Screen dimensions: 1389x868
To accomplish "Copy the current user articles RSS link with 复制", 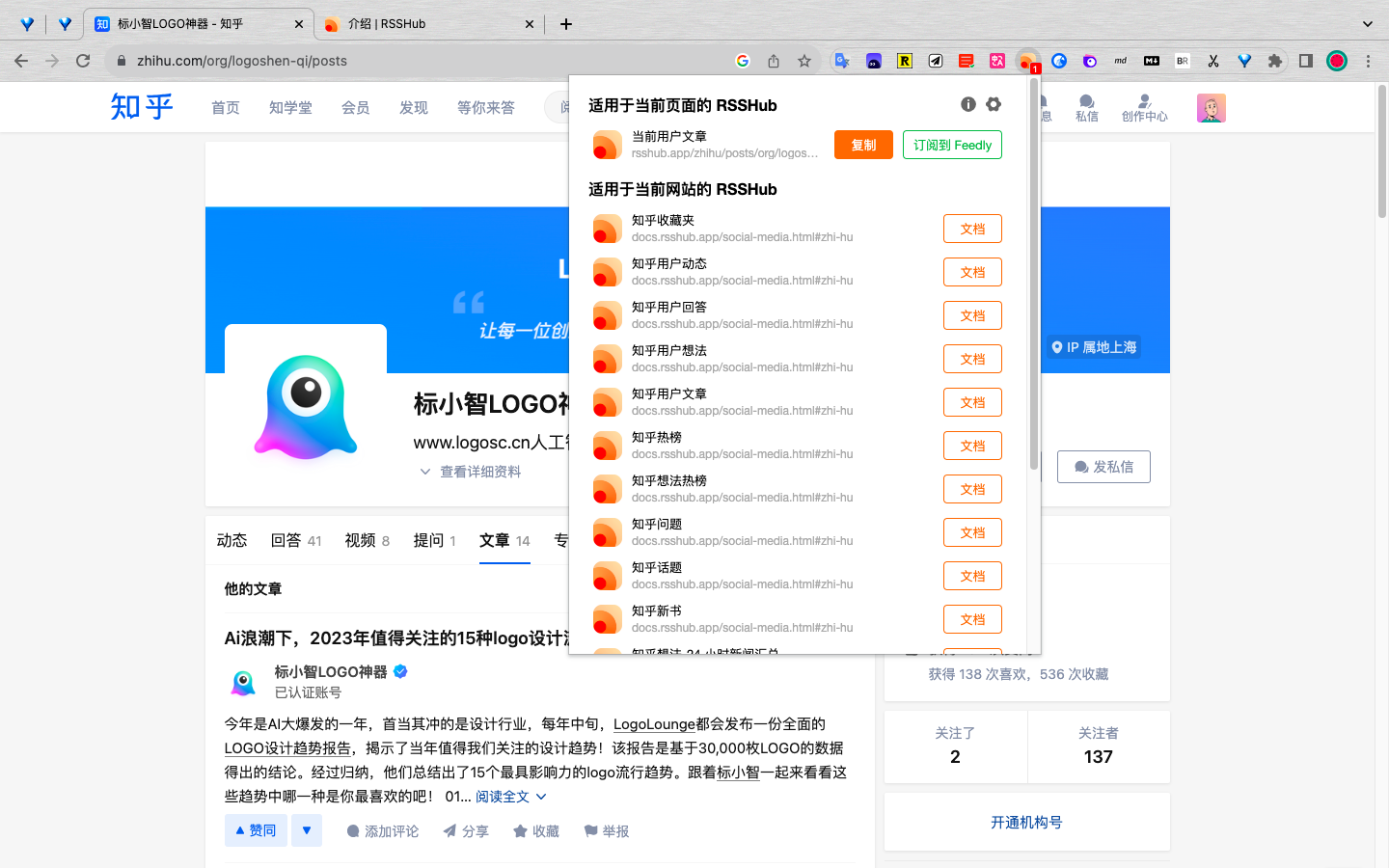I will tap(863, 145).
